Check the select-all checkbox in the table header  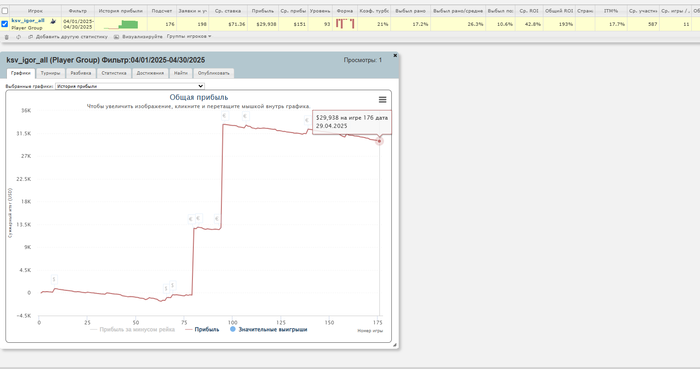4,11
